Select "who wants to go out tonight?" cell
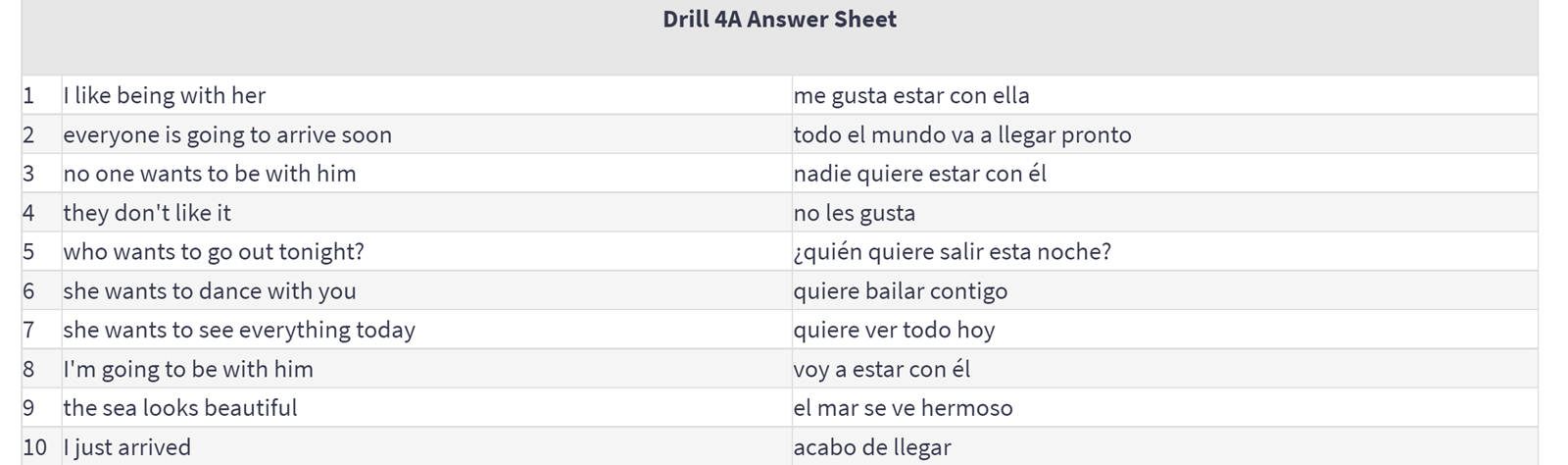This screenshot has width=1568, height=465. tap(214, 252)
